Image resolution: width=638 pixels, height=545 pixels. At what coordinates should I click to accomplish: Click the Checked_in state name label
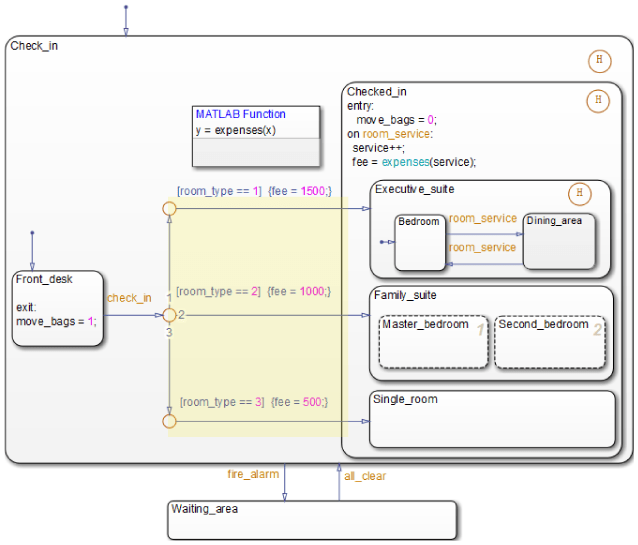point(377,92)
